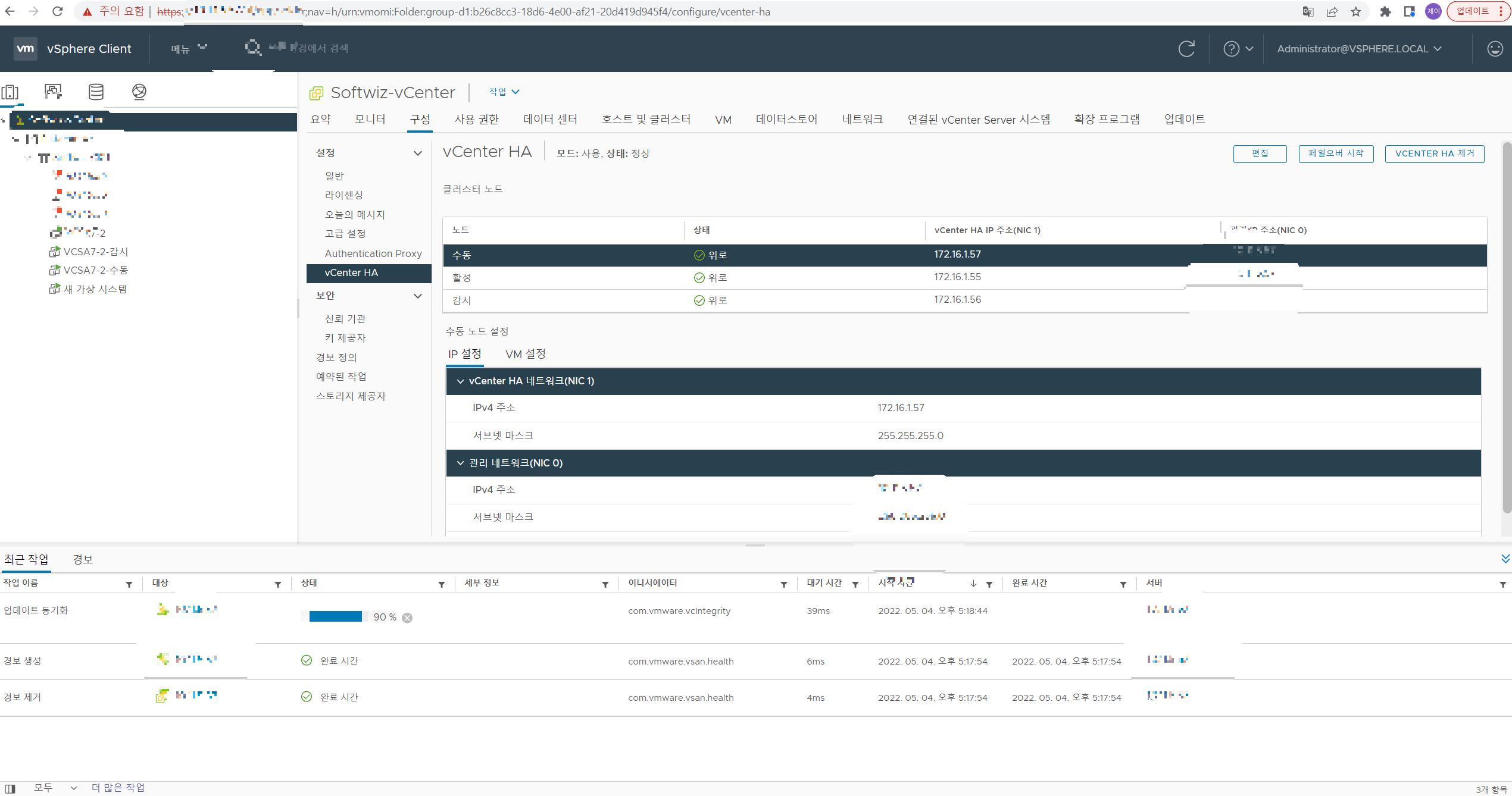This screenshot has width=1512, height=796.
Task: Open 경보 정의 settings item
Action: click(x=336, y=358)
